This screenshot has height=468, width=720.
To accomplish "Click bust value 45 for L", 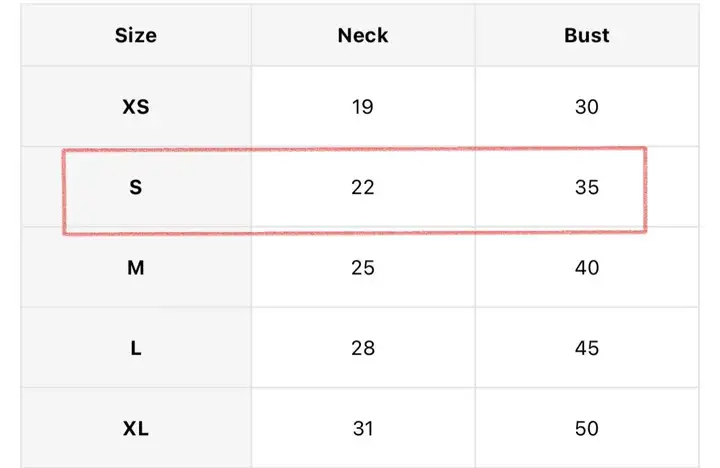I will coord(586,348).
